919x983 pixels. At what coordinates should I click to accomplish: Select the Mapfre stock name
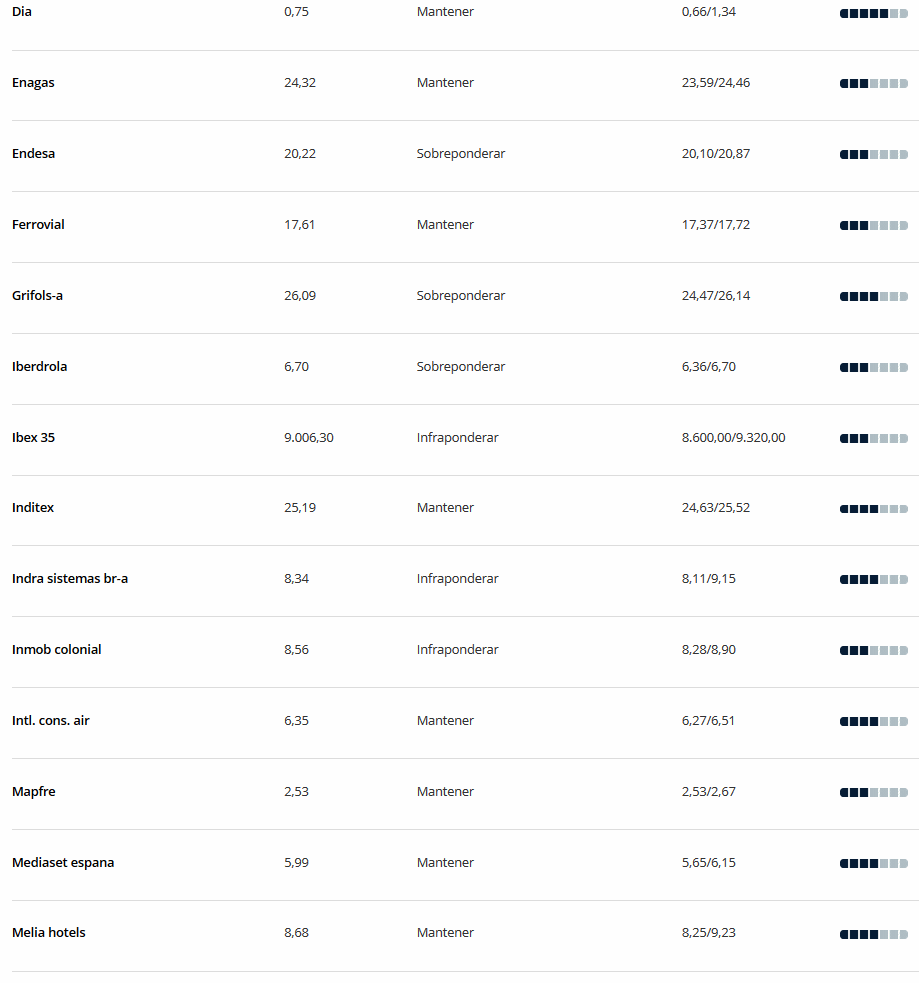tap(34, 792)
